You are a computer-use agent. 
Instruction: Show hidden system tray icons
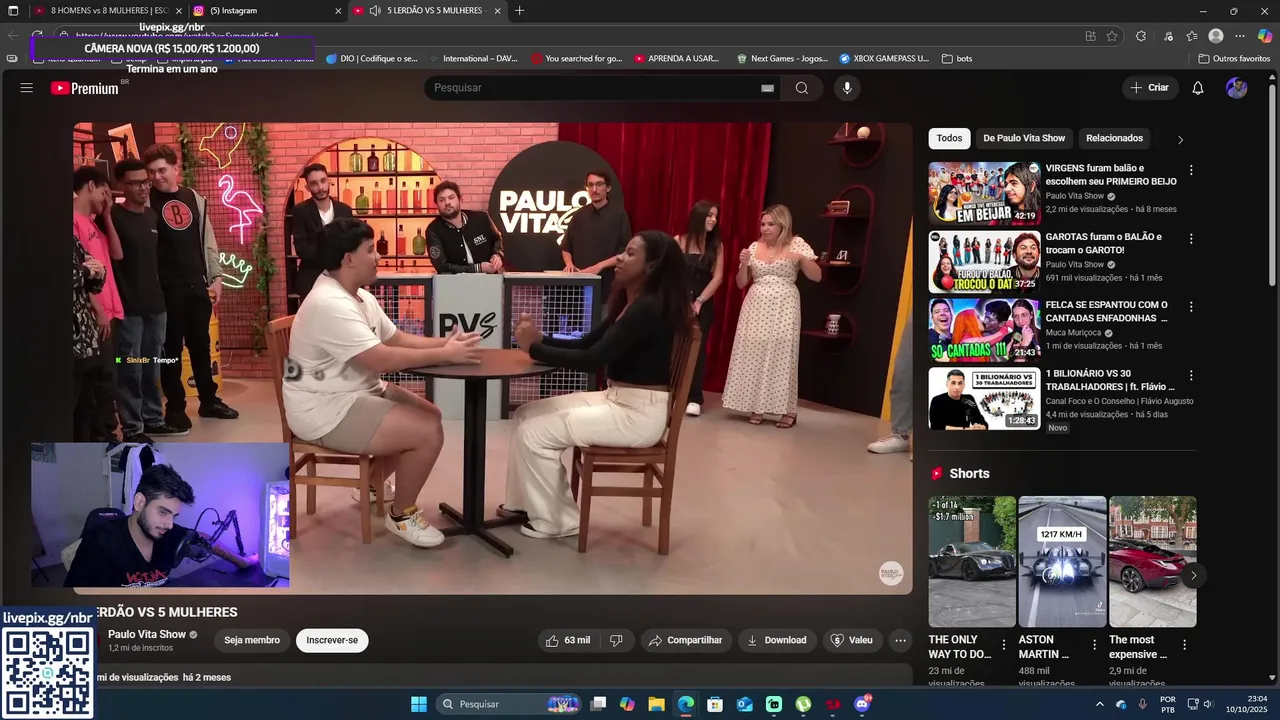(1100, 704)
